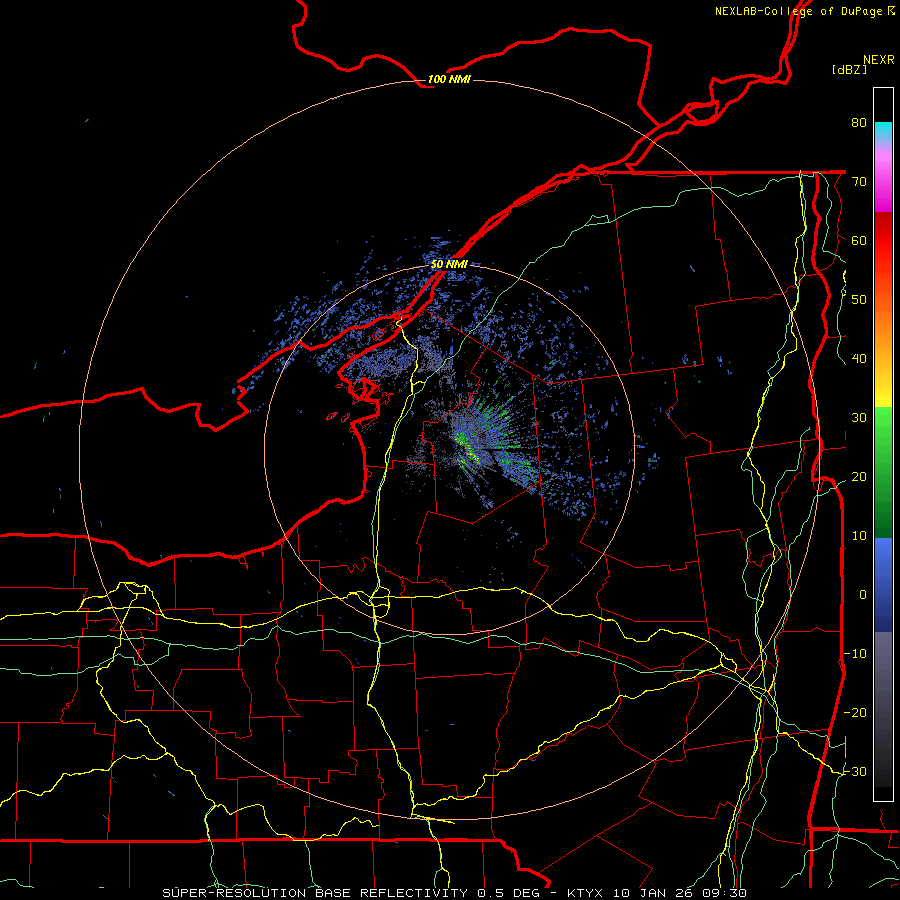900x900 pixels.
Task: Click the 70 dBZ scale value
Action: pos(859,181)
